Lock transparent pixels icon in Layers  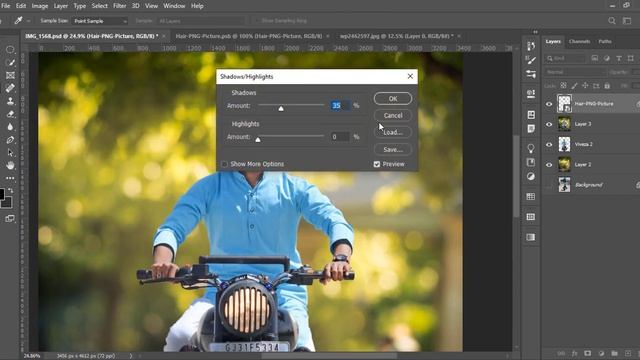[x=563, y=86]
